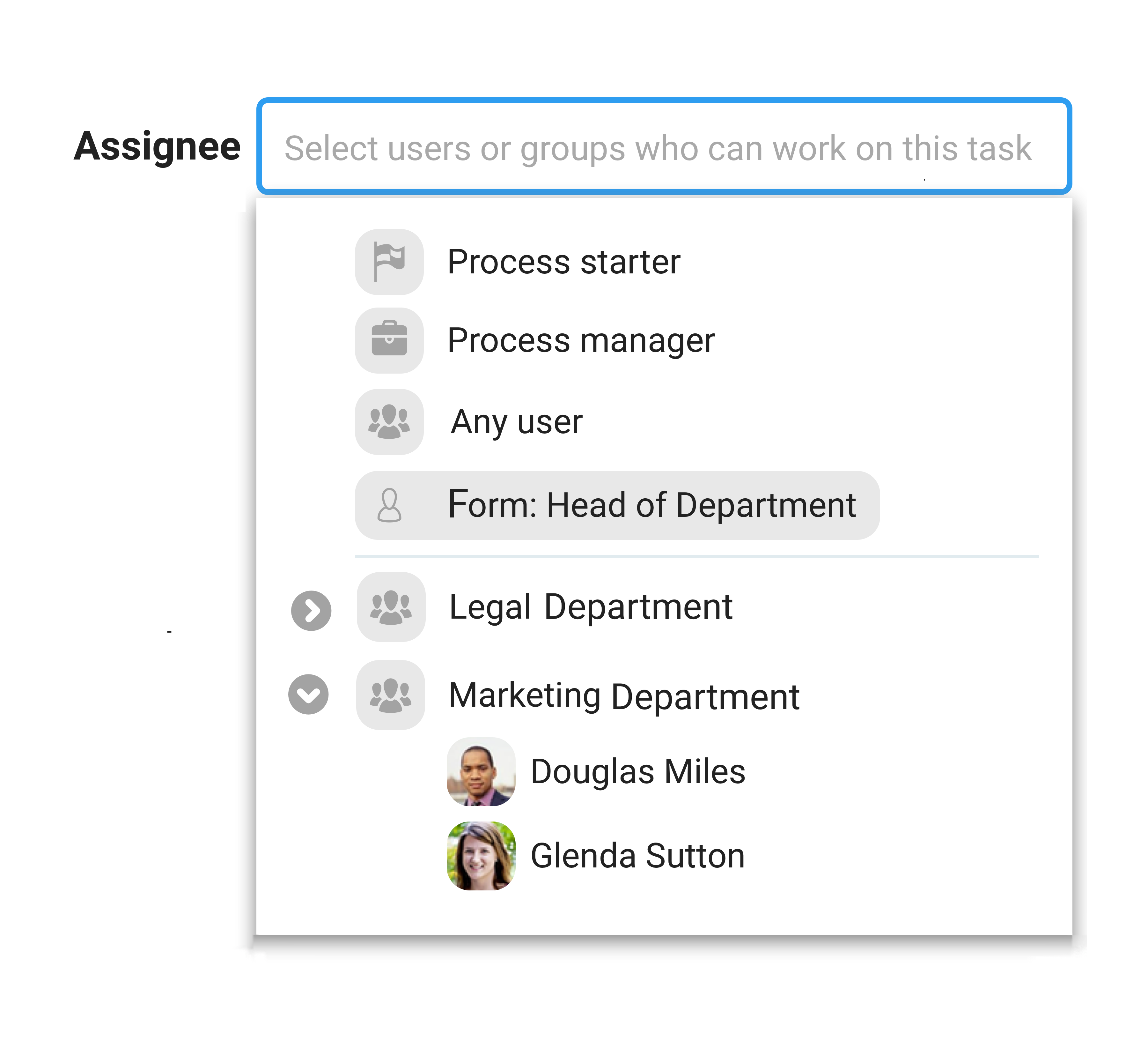Choose Any user as assignee
Screen dimensions: 1148x1041
[517, 422]
